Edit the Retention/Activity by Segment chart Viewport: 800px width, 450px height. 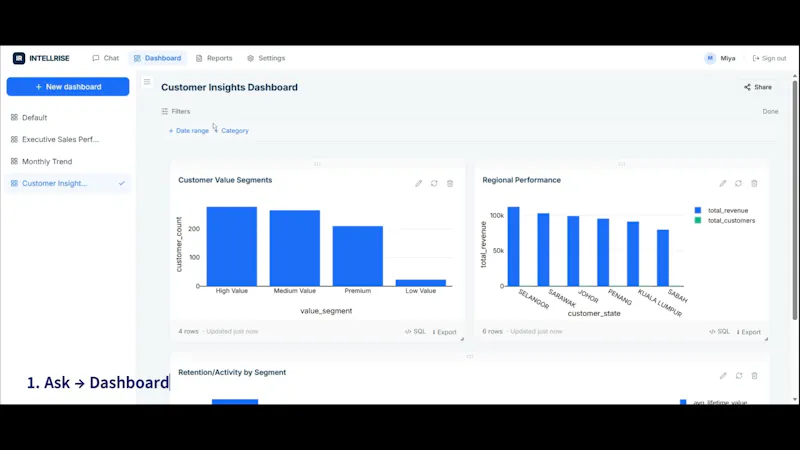[x=723, y=376]
